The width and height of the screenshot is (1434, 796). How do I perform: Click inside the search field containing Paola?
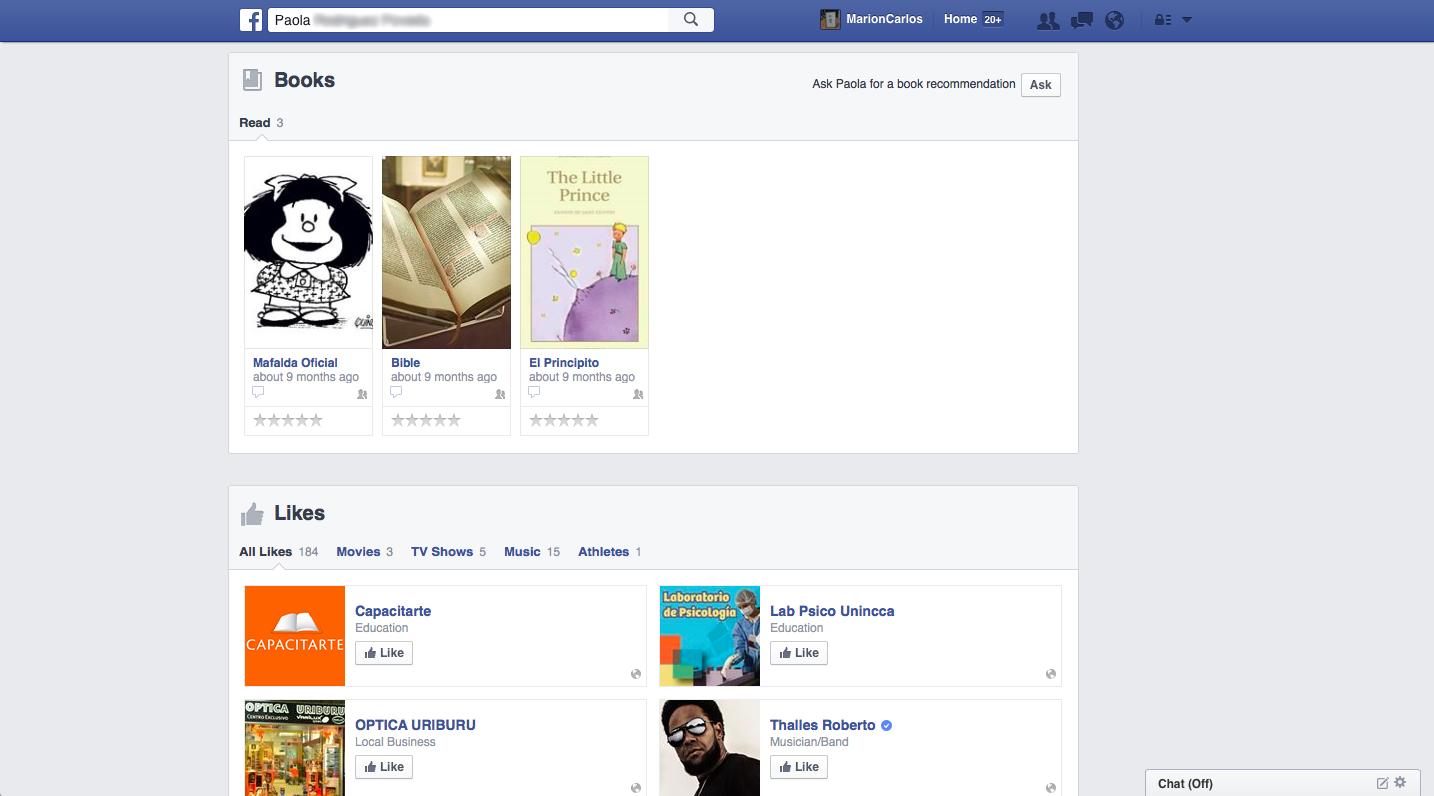click(x=468, y=19)
